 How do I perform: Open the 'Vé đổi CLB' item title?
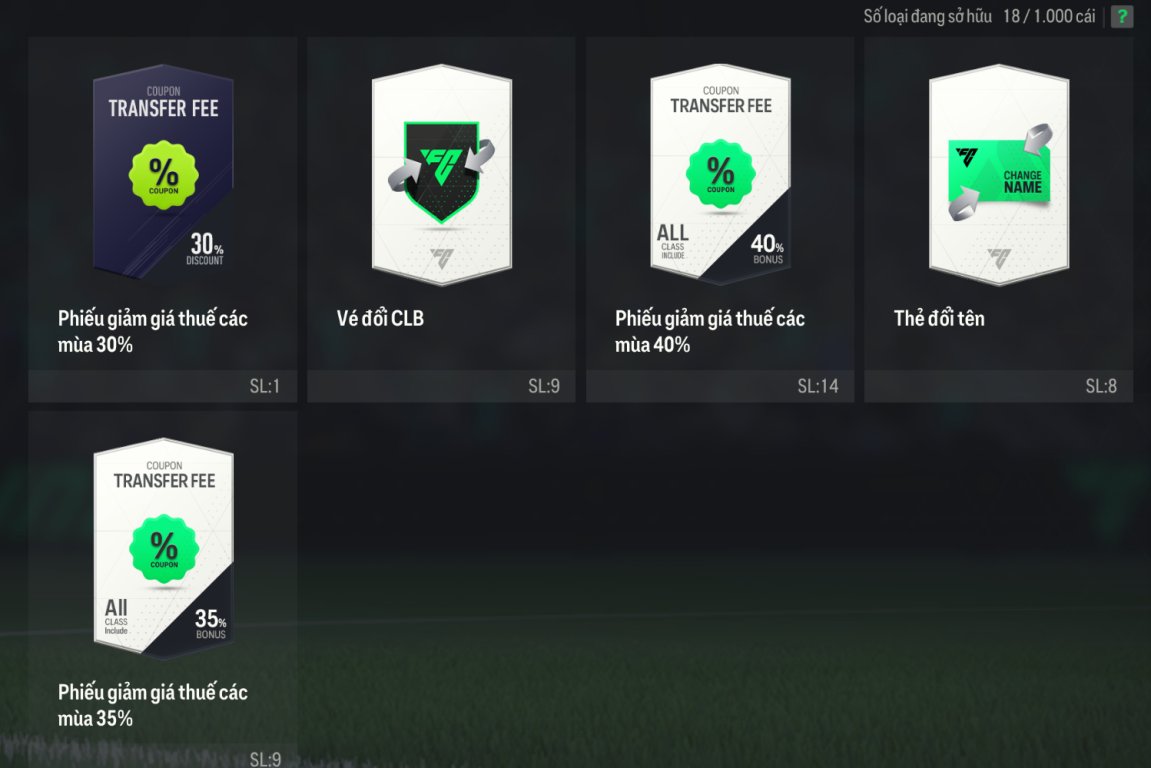click(x=380, y=318)
